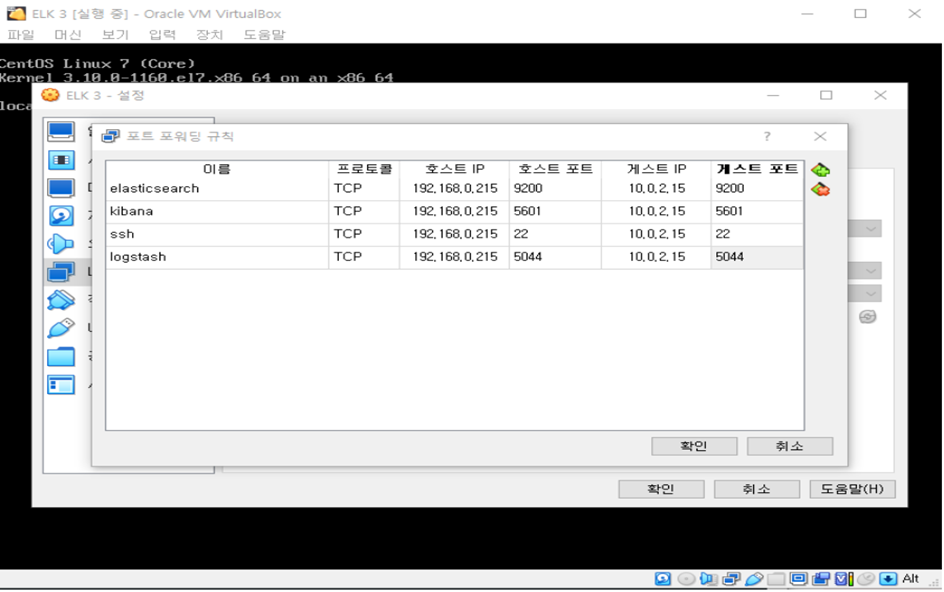944x592 pixels.
Task: Click audio status bar indicator
Action: point(709,579)
